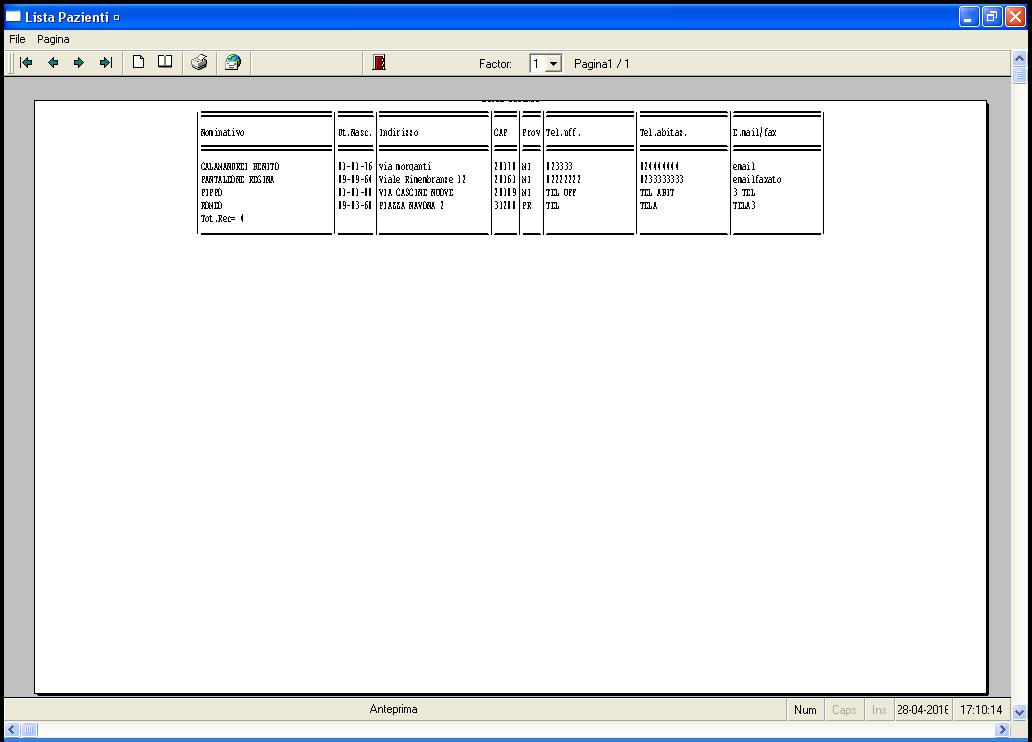The width and height of the screenshot is (1032, 742).
Task: Click the 'CAP' column header
Action: [x=501, y=132]
